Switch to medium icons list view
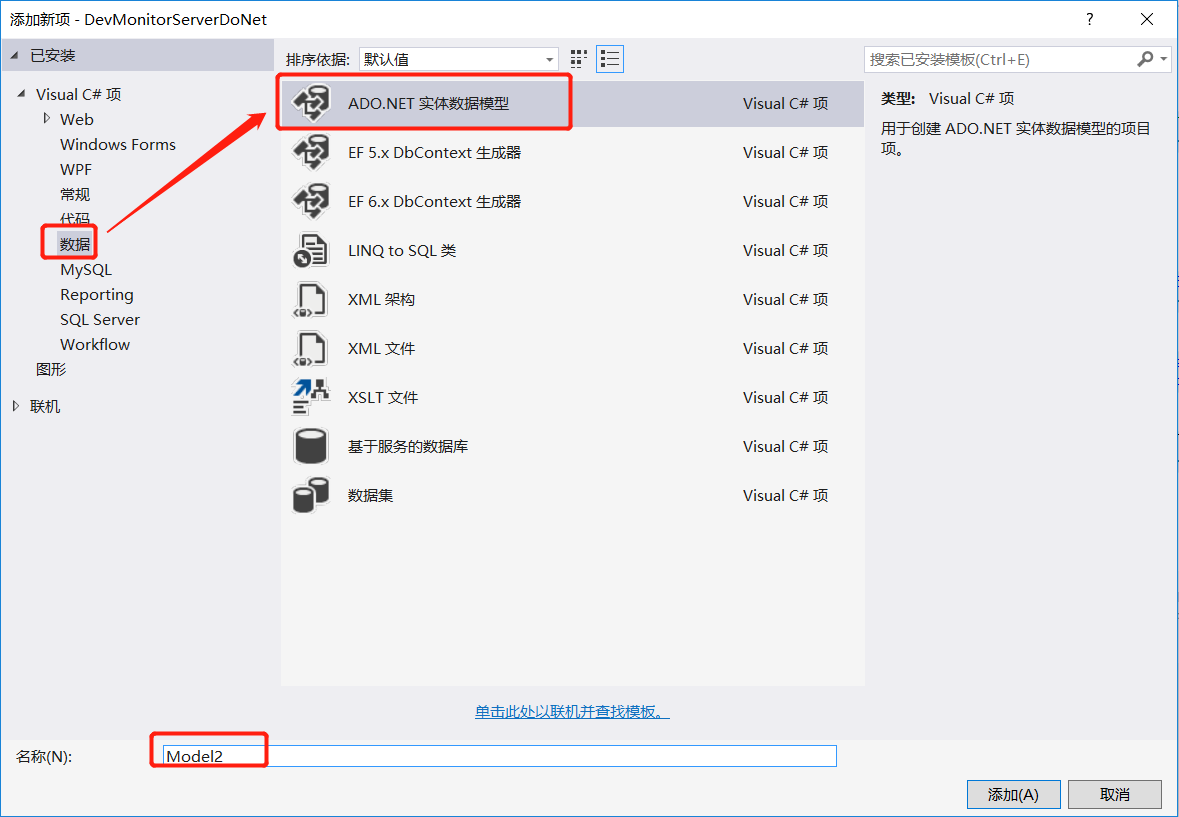 tap(610, 58)
